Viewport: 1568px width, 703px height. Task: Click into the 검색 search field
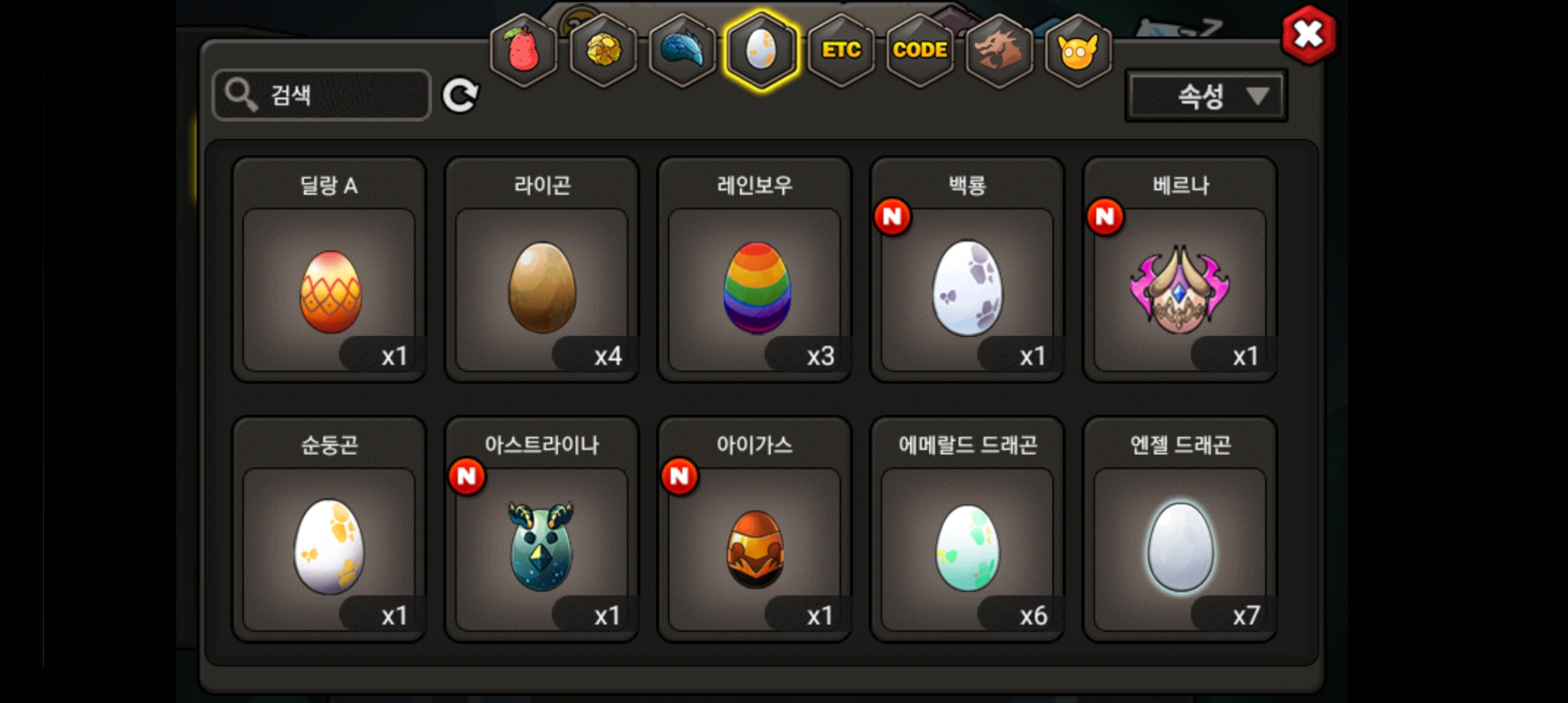[322, 96]
